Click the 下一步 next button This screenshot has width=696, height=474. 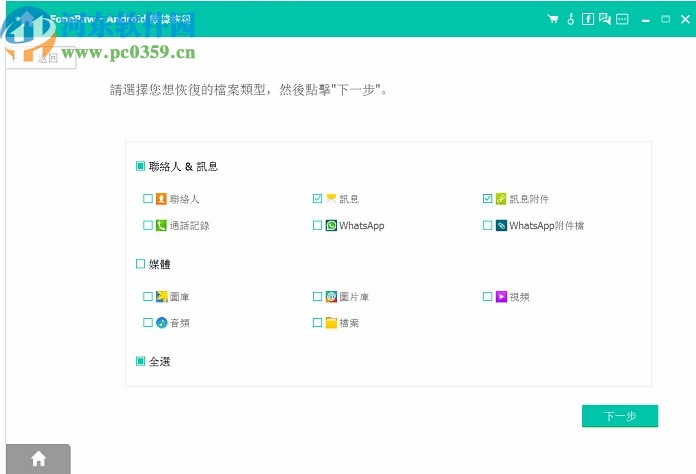(620, 416)
